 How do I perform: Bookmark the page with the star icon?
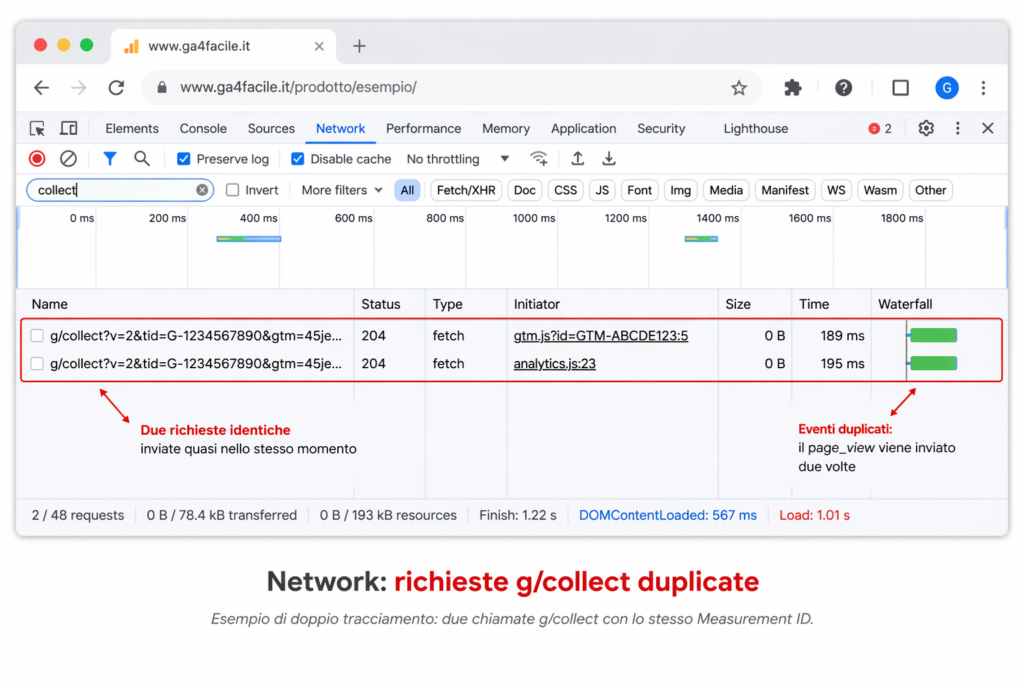(739, 87)
